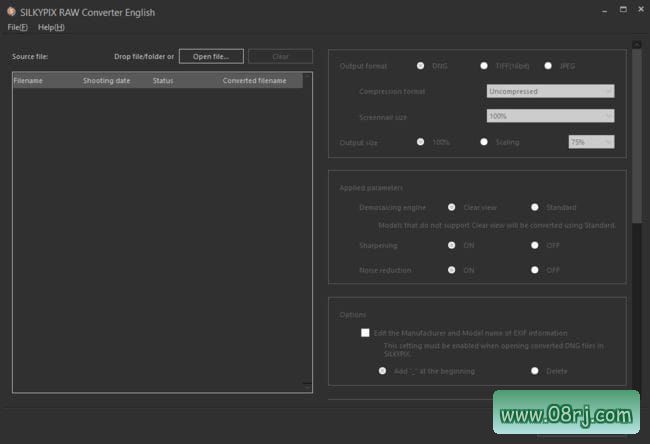The image size is (650, 444).
Task: Turn Sharpening OFF
Action: click(535, 245)
